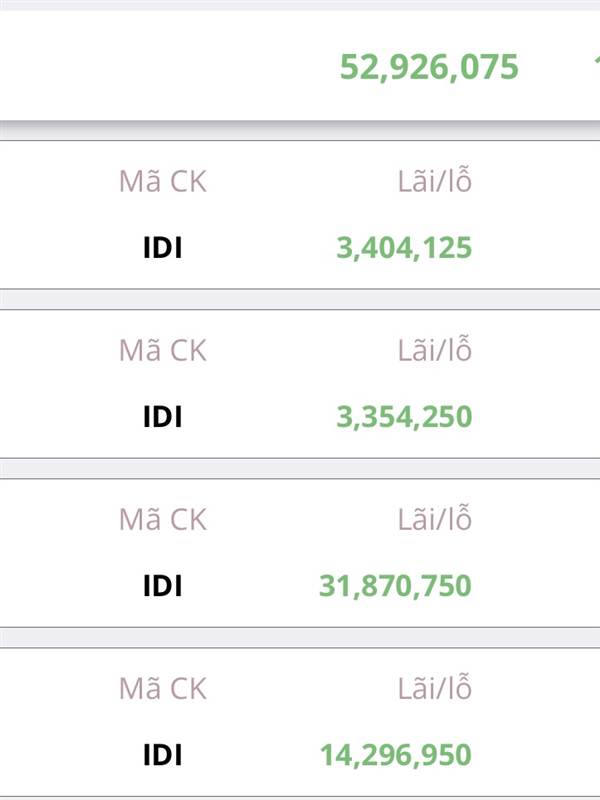Tap the Lãi/lỗ label above 31,870,750
The image size is (600, 800).
click(x=434, y=520)
